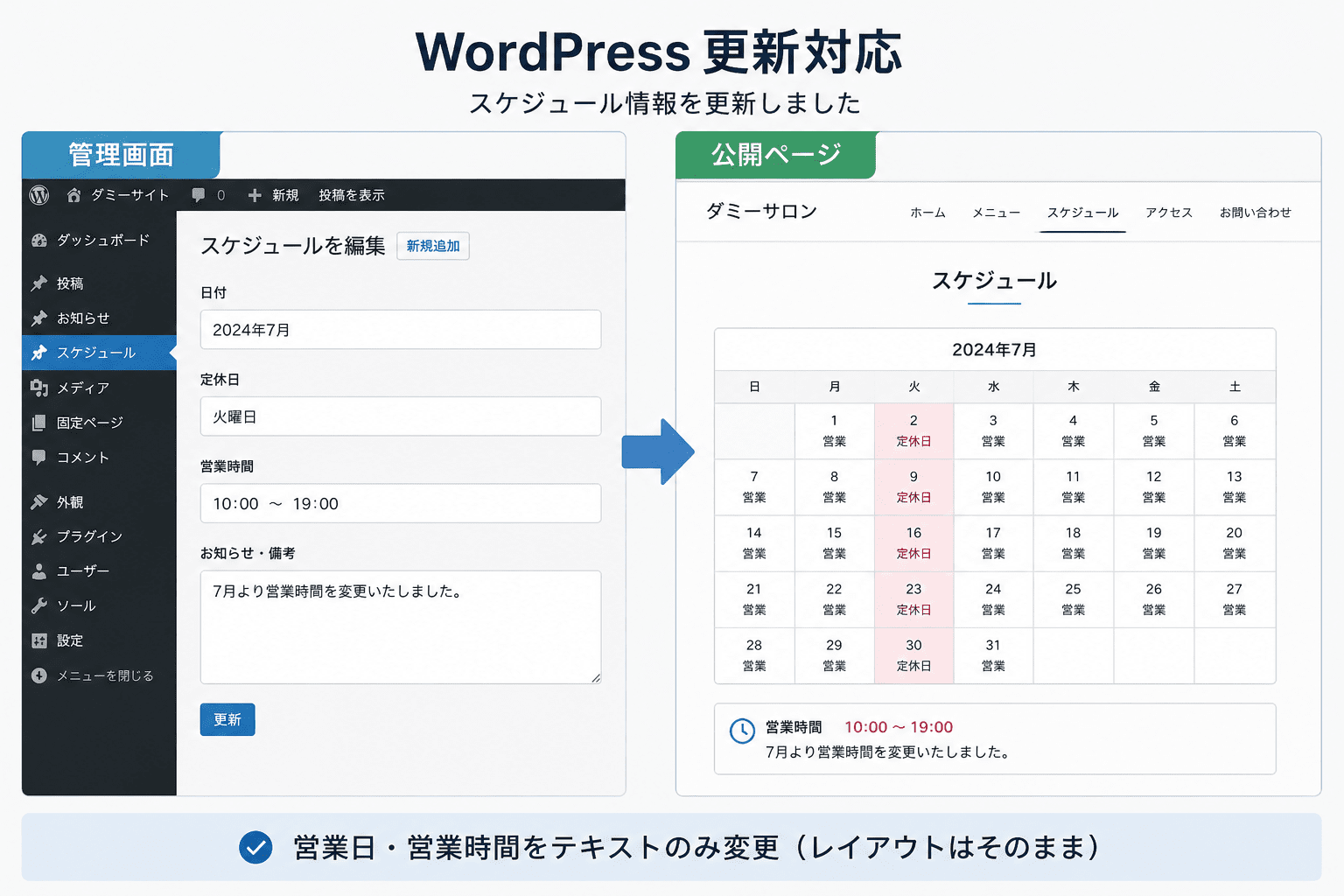
Task: Click the お知らせ・備考 text area
Action: 401,627
